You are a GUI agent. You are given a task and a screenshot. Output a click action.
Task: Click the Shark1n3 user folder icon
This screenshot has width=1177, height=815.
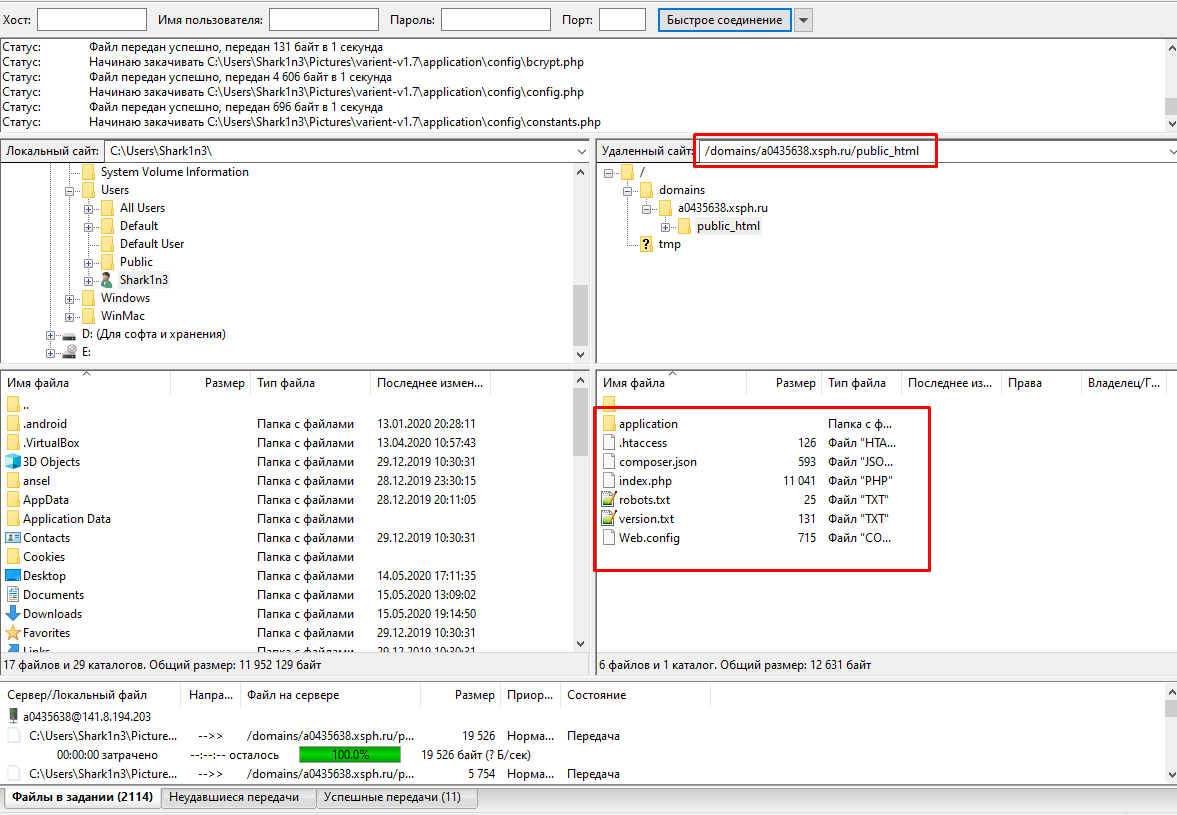tap(107, 280)
